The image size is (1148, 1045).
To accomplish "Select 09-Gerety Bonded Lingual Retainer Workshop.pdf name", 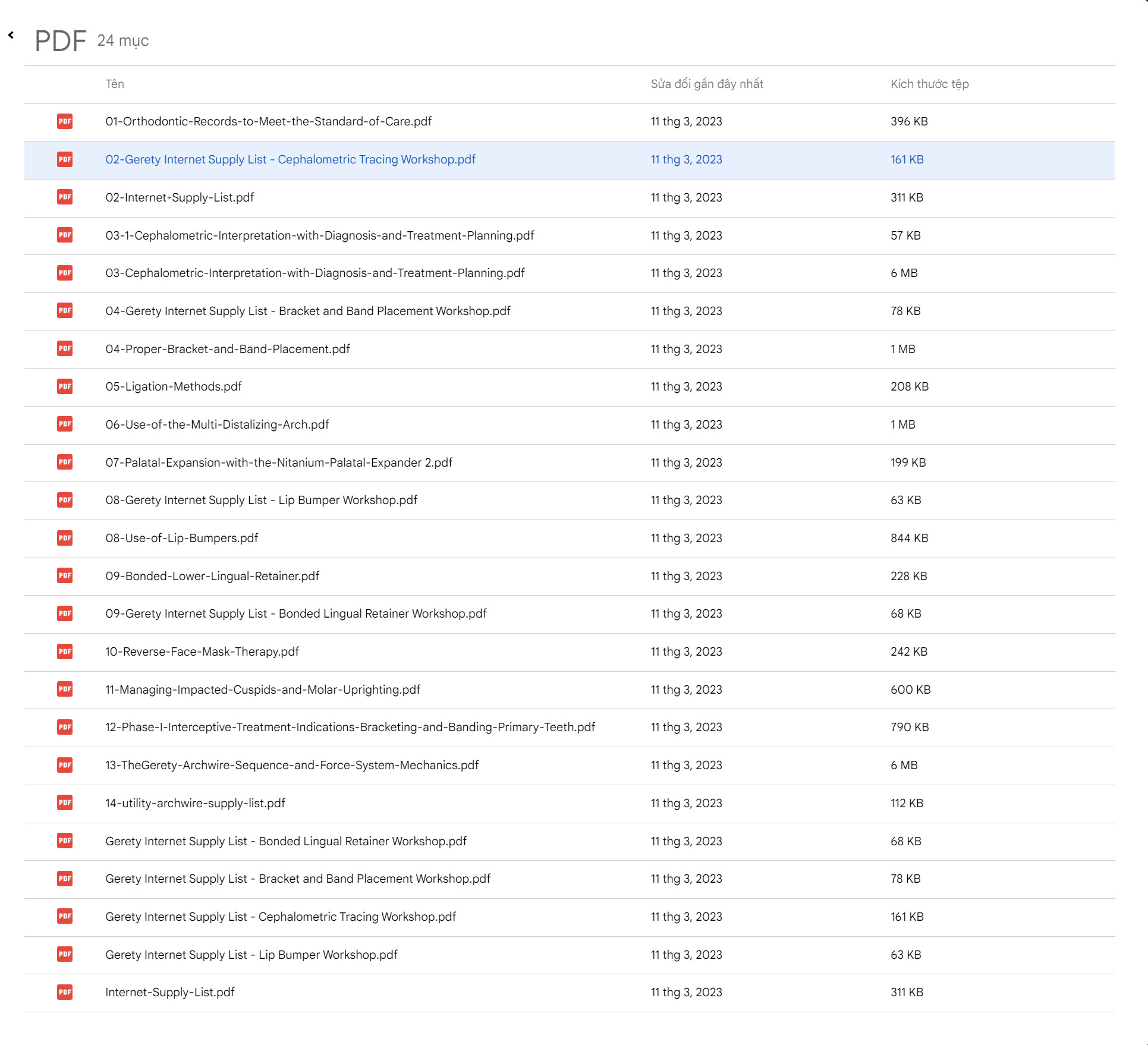I will (296, 613).
